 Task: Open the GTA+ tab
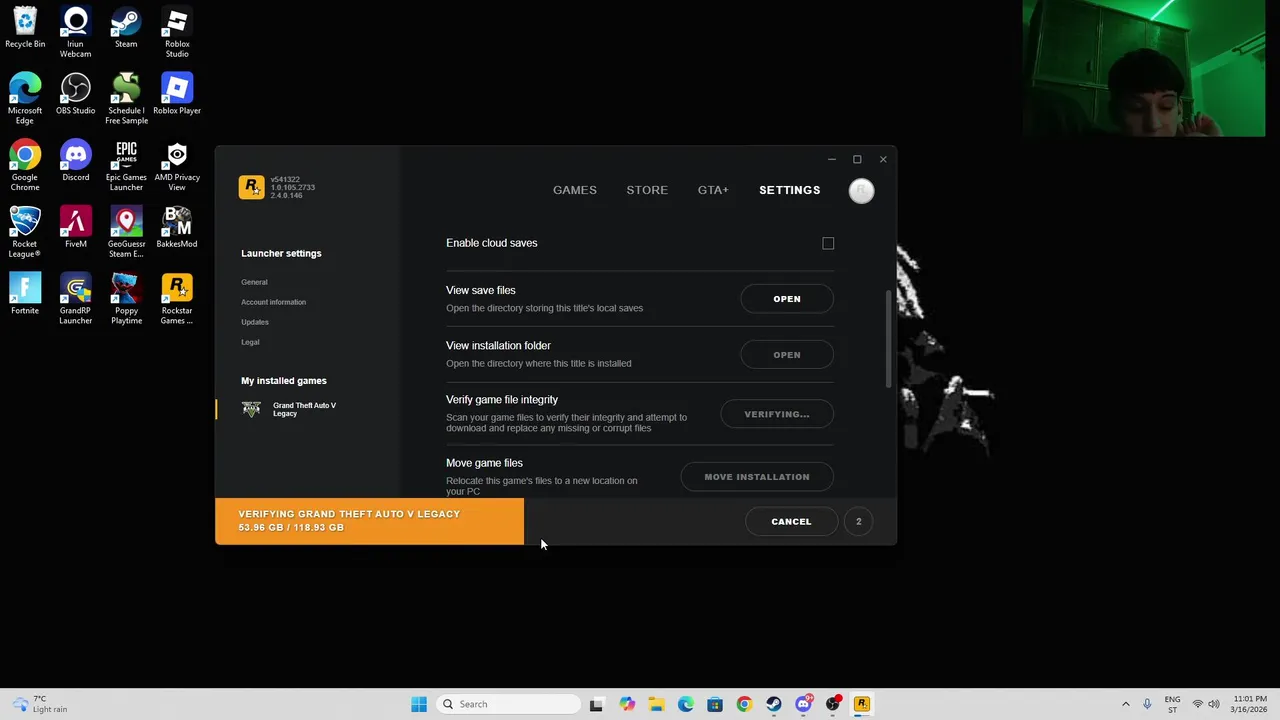point(713,190)
